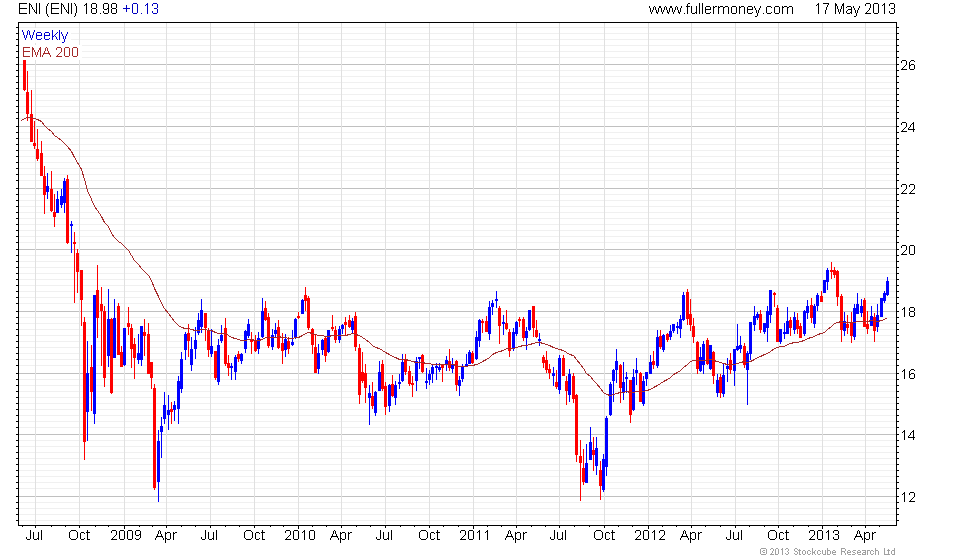This screenshot has height=560, width=980.
Task: Click the 12 price axis label
Action: pos(908,497)
